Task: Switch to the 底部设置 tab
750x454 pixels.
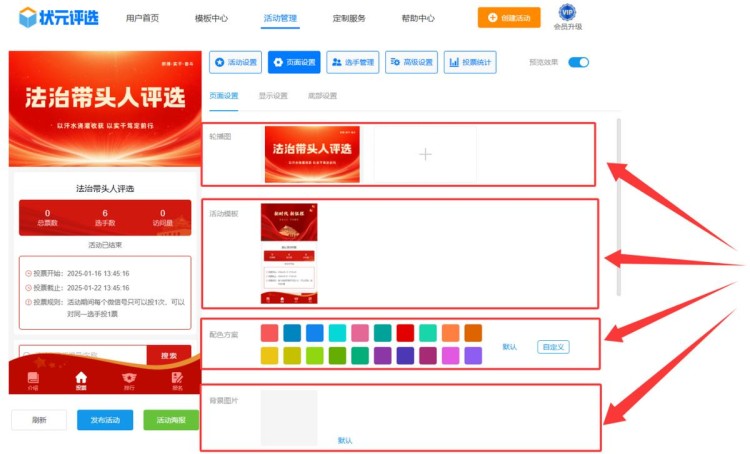Action: pyautogui.click(x=322, y=96)
